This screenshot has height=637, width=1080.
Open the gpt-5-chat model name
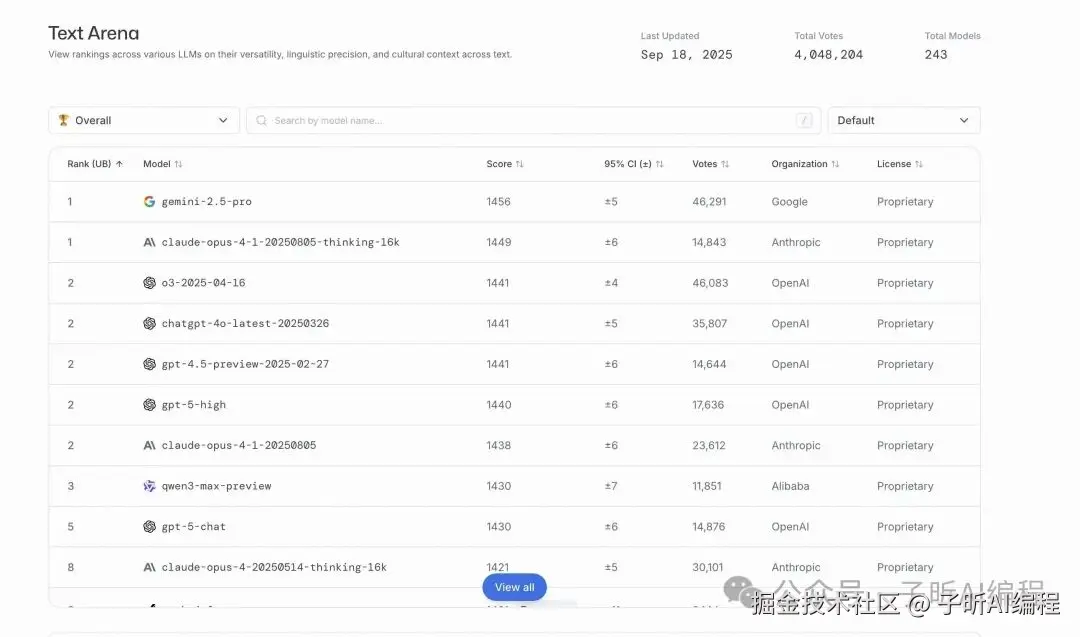pyautogui.click(x=194, y=527)
